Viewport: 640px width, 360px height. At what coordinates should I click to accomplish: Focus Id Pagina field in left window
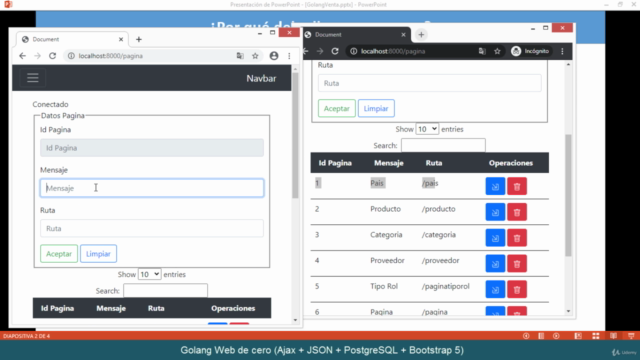click(x=152, y=148)
